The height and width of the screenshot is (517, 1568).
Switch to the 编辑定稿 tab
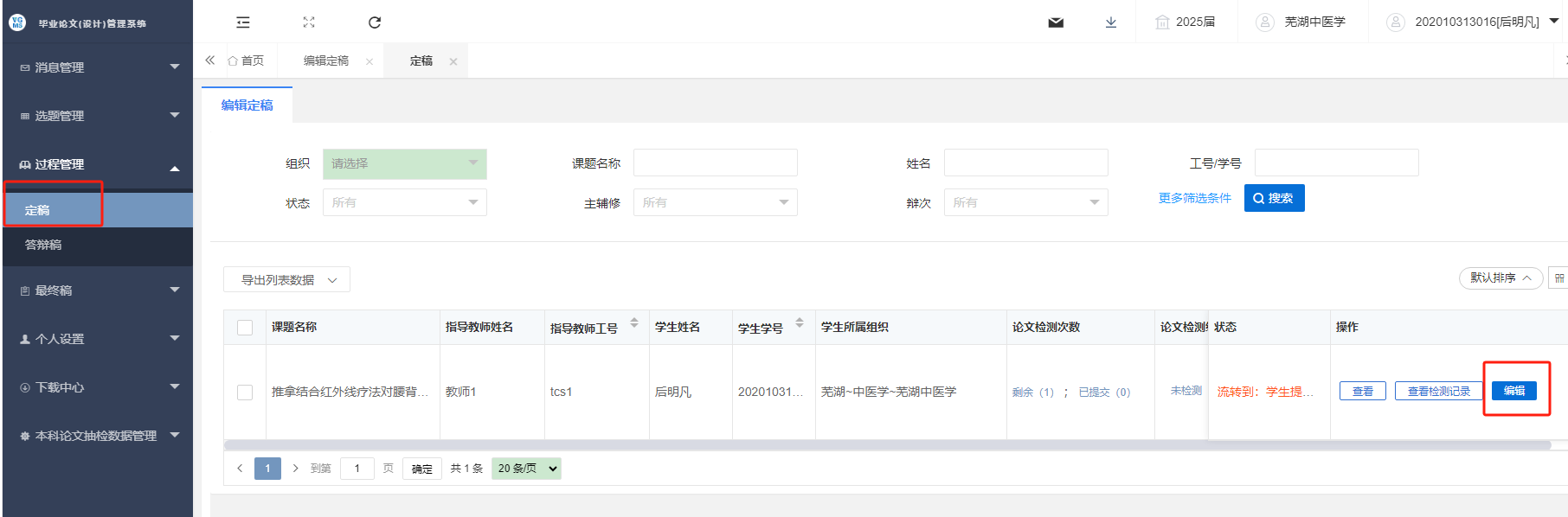pos(326,61)
